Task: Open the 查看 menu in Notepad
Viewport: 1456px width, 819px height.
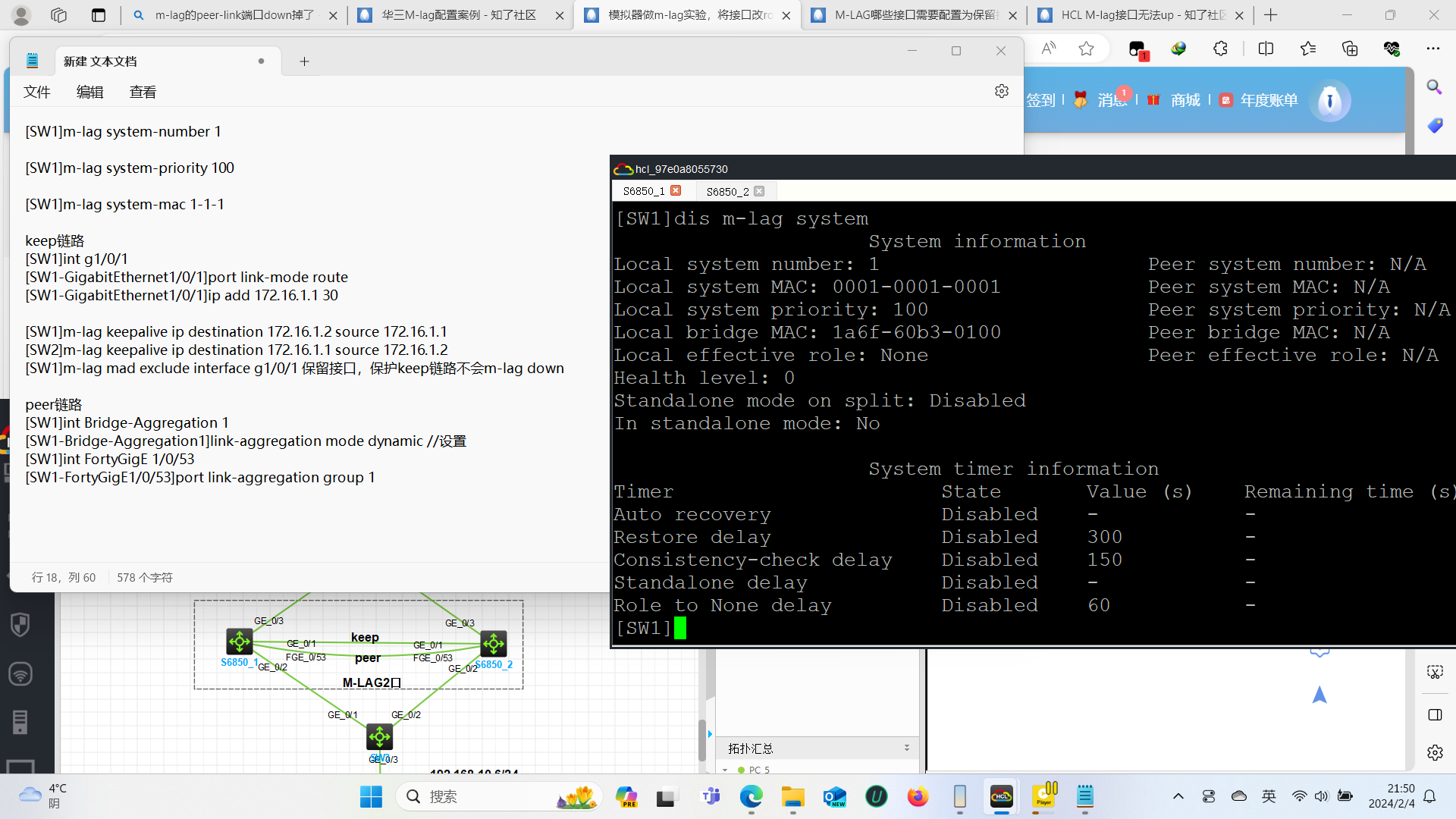Action: 143,92
